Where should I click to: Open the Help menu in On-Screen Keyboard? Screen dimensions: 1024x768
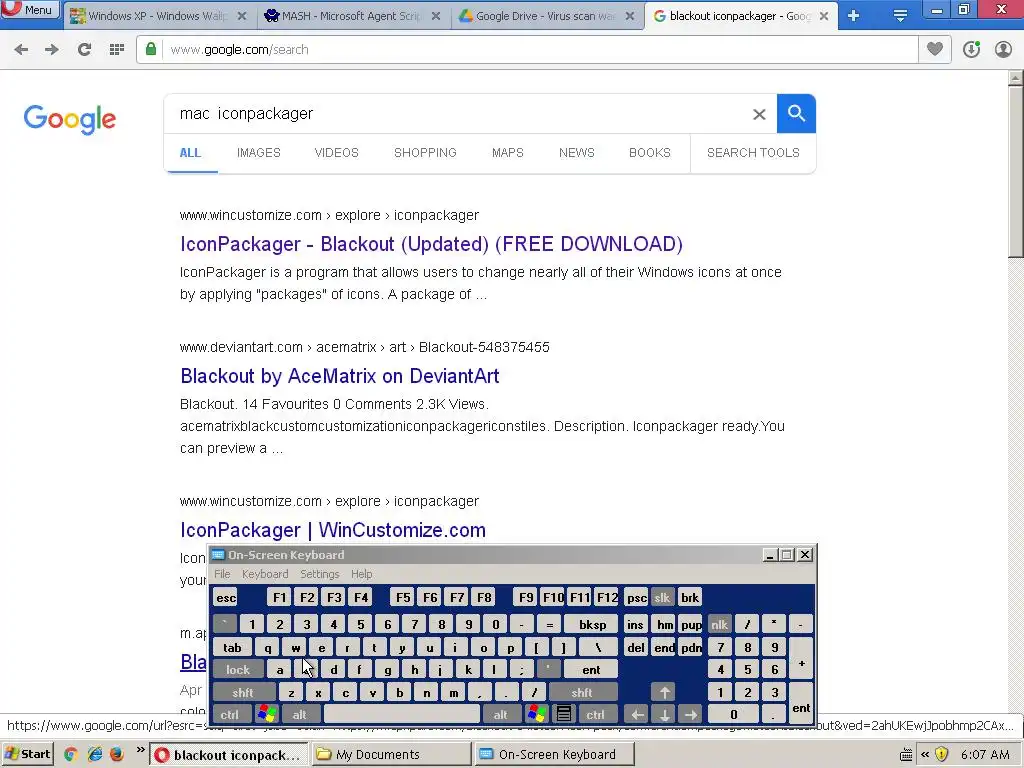tap(361, 574)
